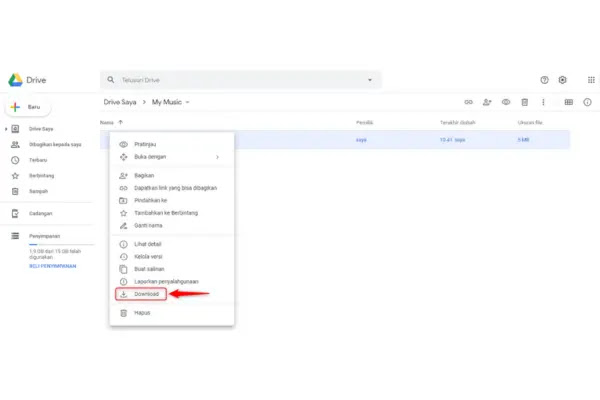Expand the search options dropdown arrow

(x=371, y=80)
